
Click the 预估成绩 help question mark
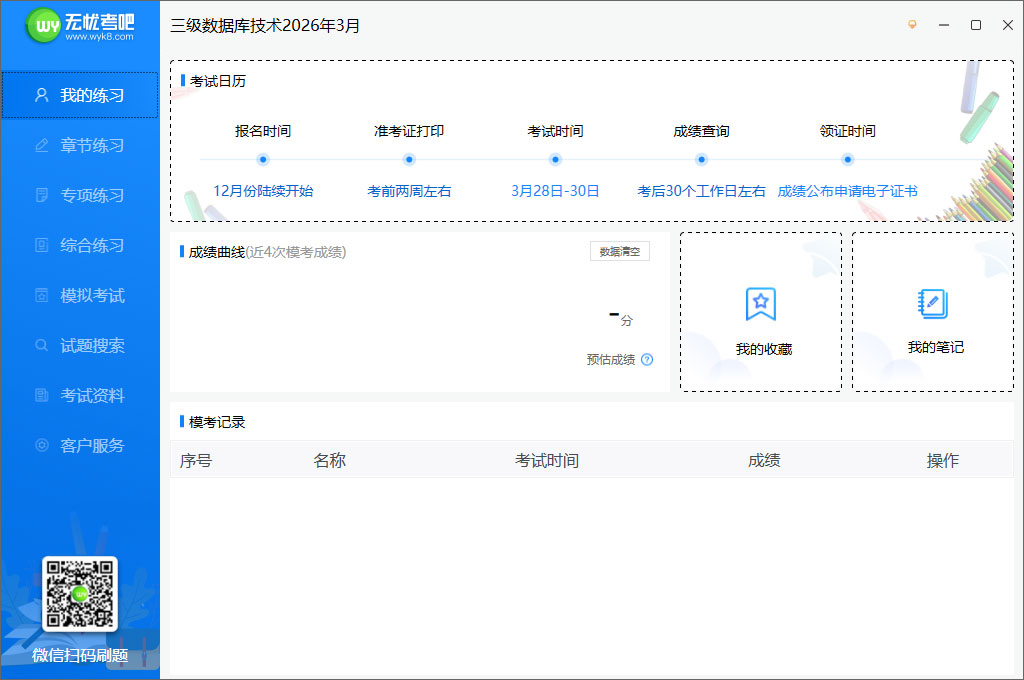coord(648,359)
